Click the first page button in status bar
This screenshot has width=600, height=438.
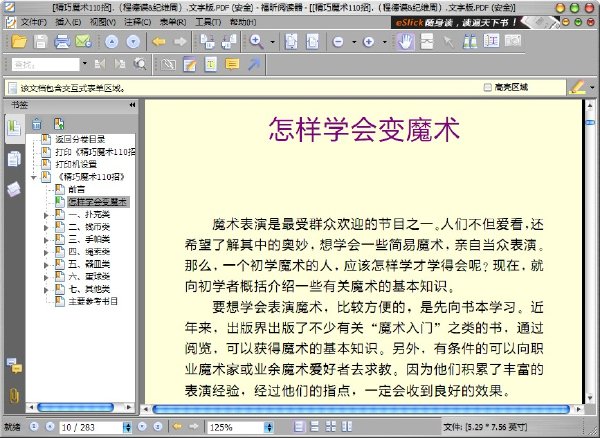click(34, 427)
